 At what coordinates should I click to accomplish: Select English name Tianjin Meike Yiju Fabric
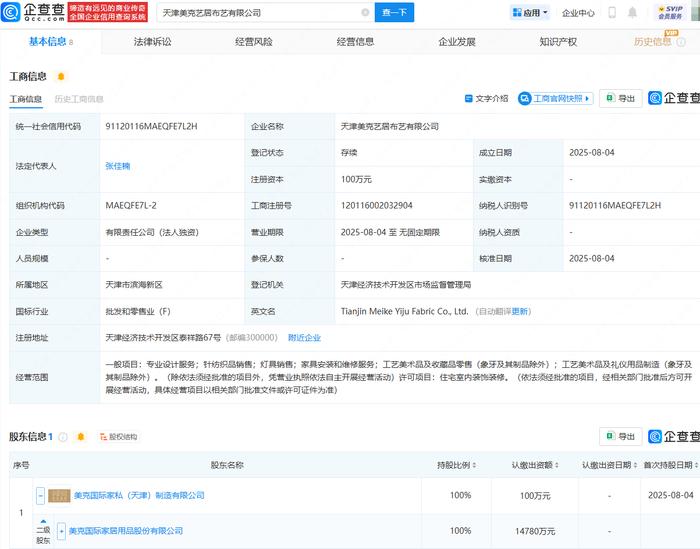404,312
